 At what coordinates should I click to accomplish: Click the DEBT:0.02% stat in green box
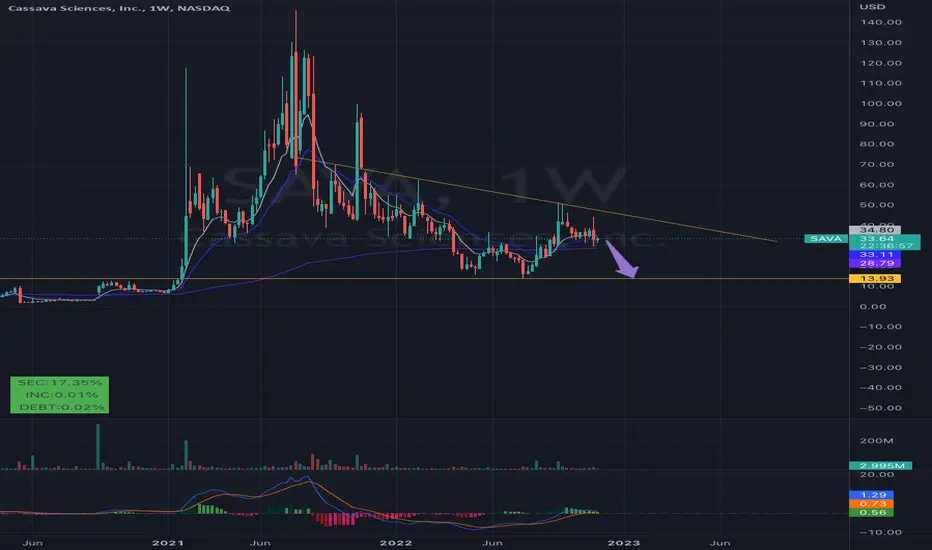tap(62, 407)
